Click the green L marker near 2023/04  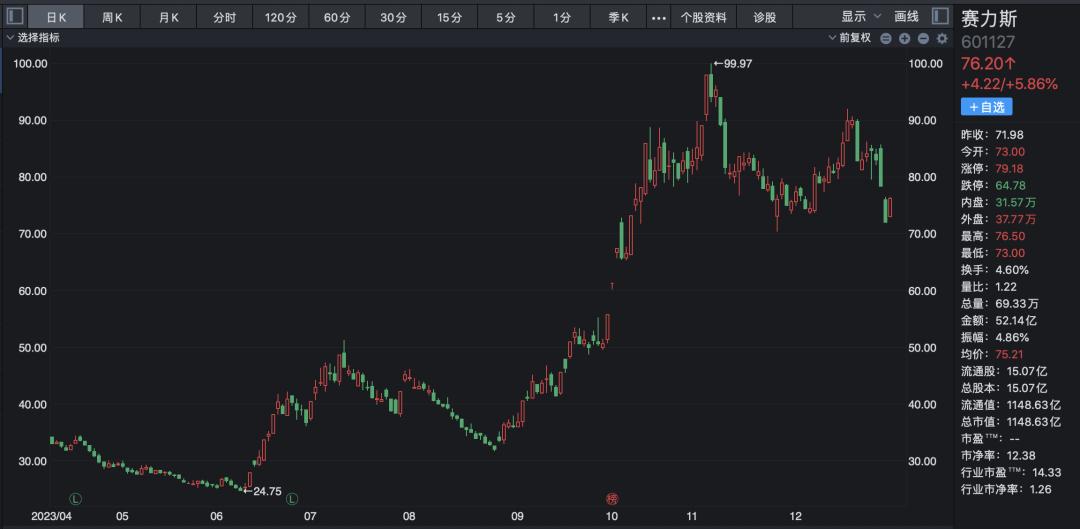click(x=74, y=498)
